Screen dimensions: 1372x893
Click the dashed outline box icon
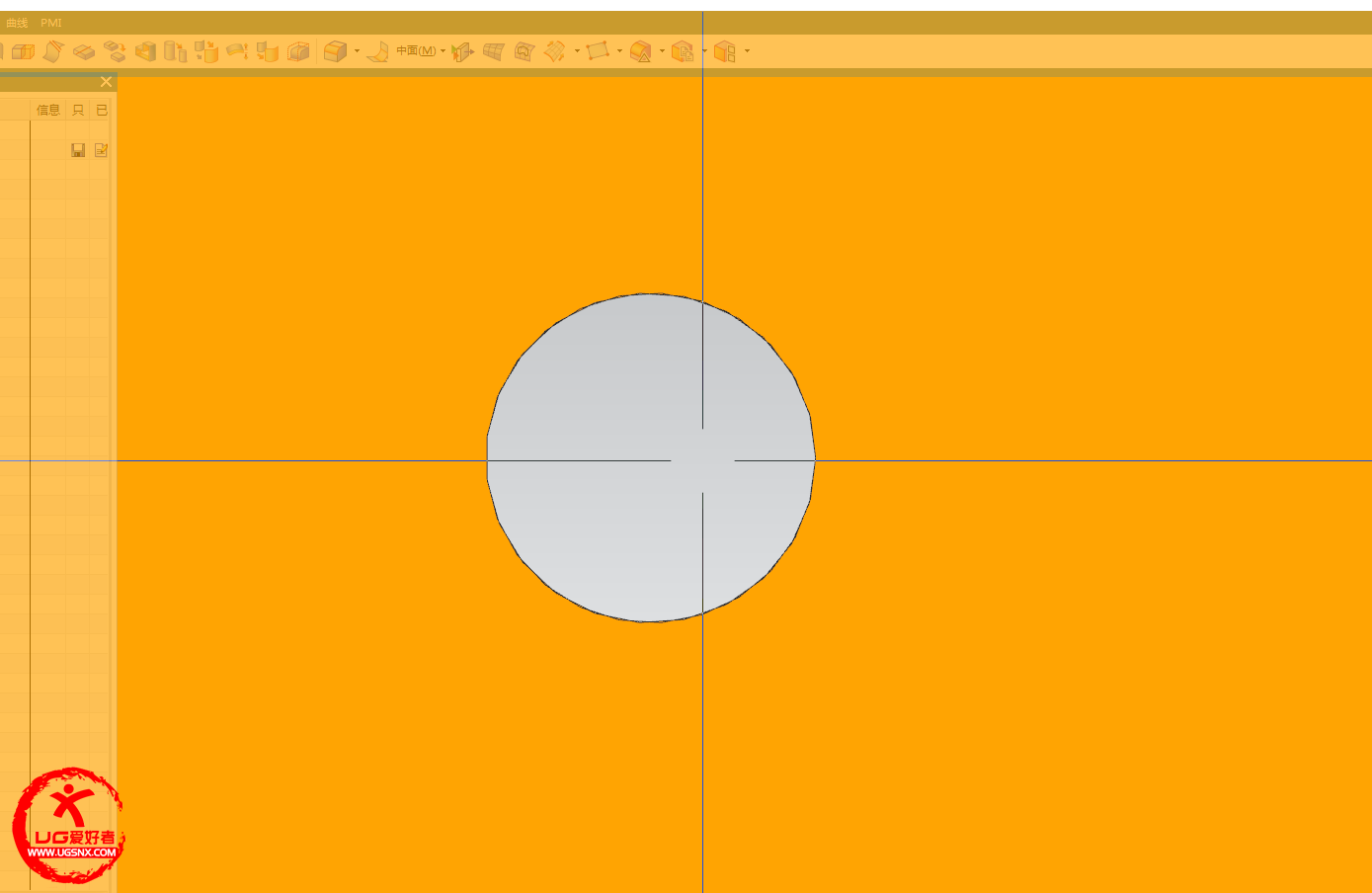point(298,51)
